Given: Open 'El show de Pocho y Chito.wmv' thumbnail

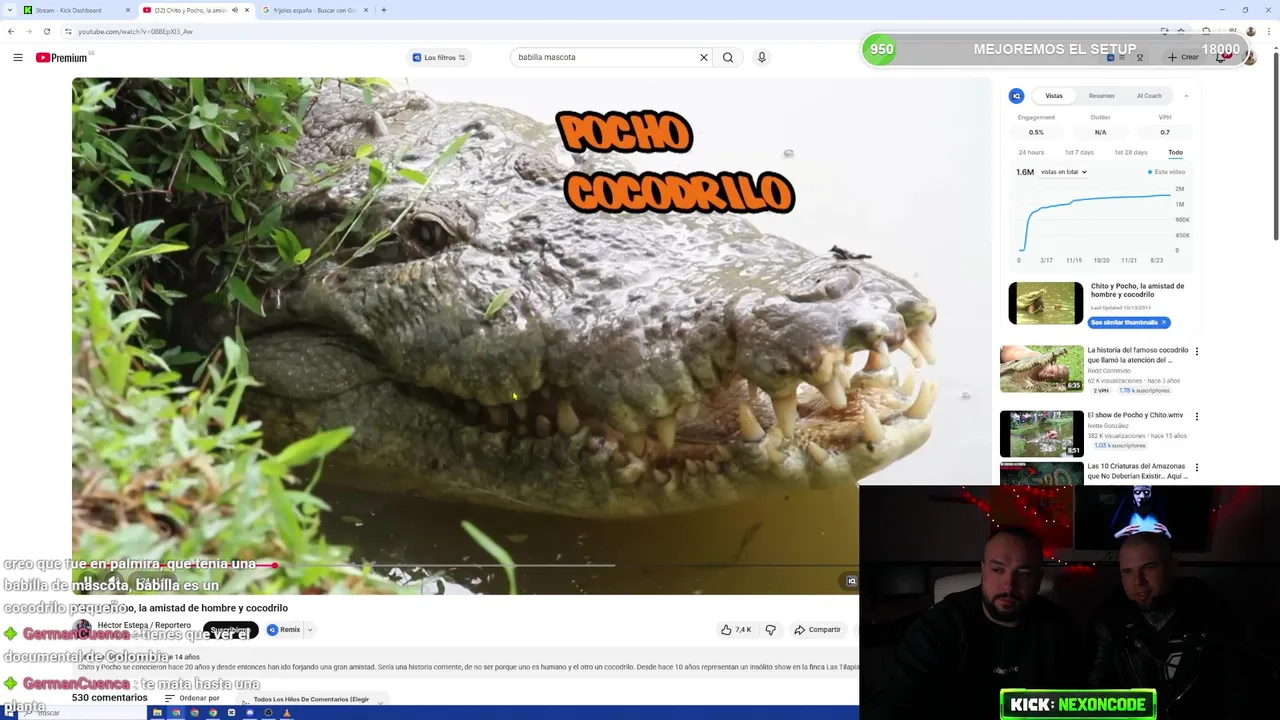Looking at the screenshot, I should [x=1041, y=433].
